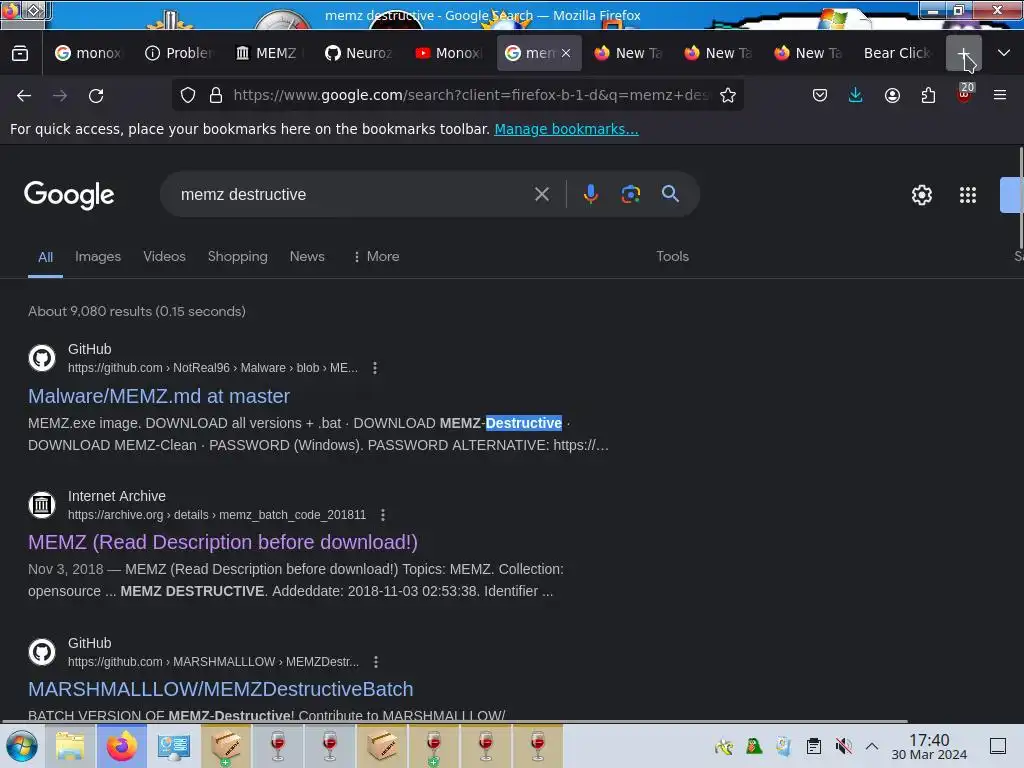Open Firefox application hamburger menu
The width and height of the screenshot is (1024, 768).
pos(1000,95)
